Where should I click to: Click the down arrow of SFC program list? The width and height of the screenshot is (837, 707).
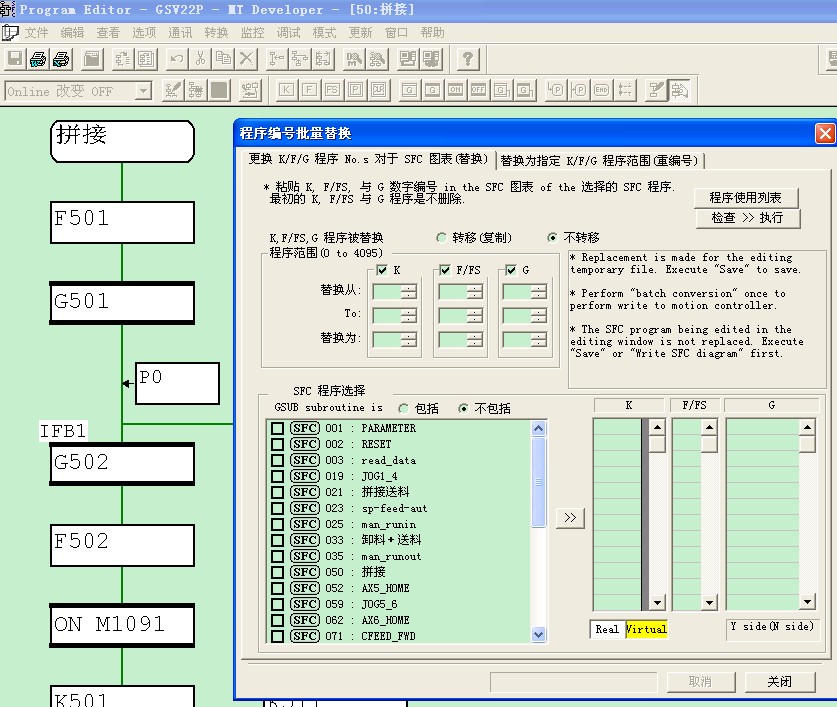point(539,634)
